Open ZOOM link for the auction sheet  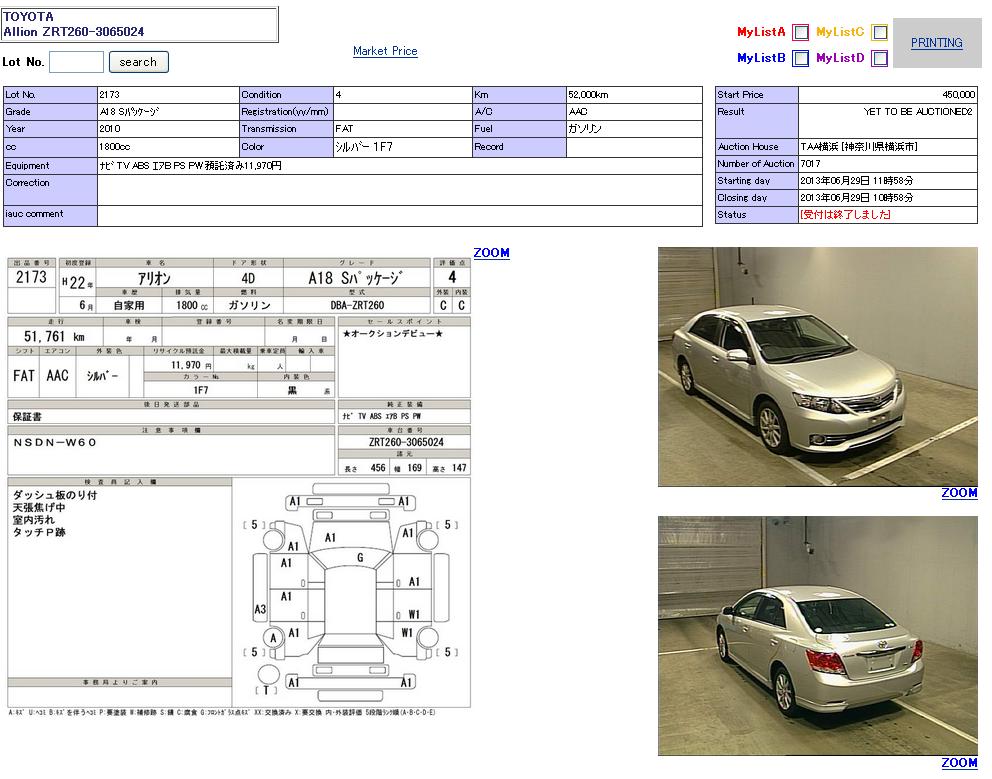(491, 253)
